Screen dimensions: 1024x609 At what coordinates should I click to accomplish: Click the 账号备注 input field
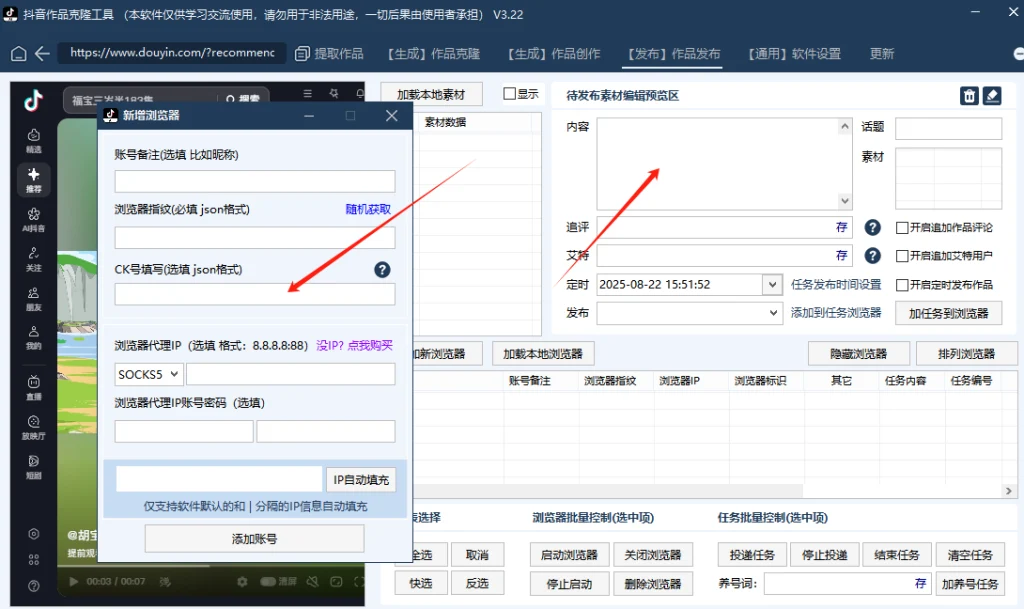(255, 181)
